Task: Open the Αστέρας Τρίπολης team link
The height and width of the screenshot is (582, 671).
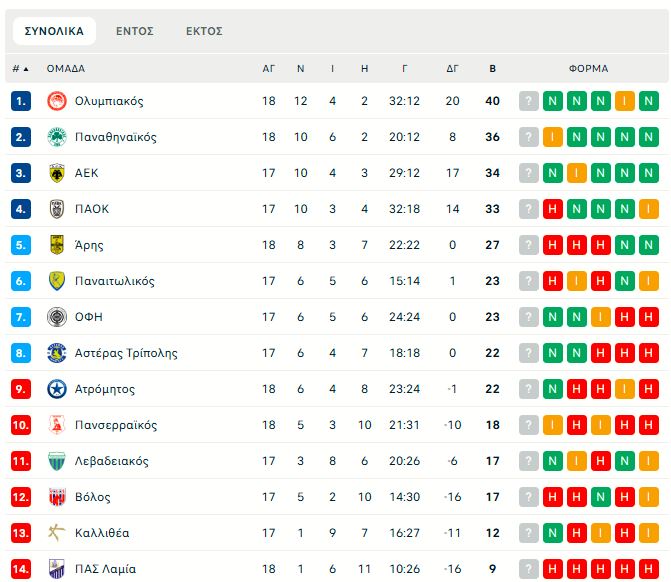Action: click(x=126, y=353)
